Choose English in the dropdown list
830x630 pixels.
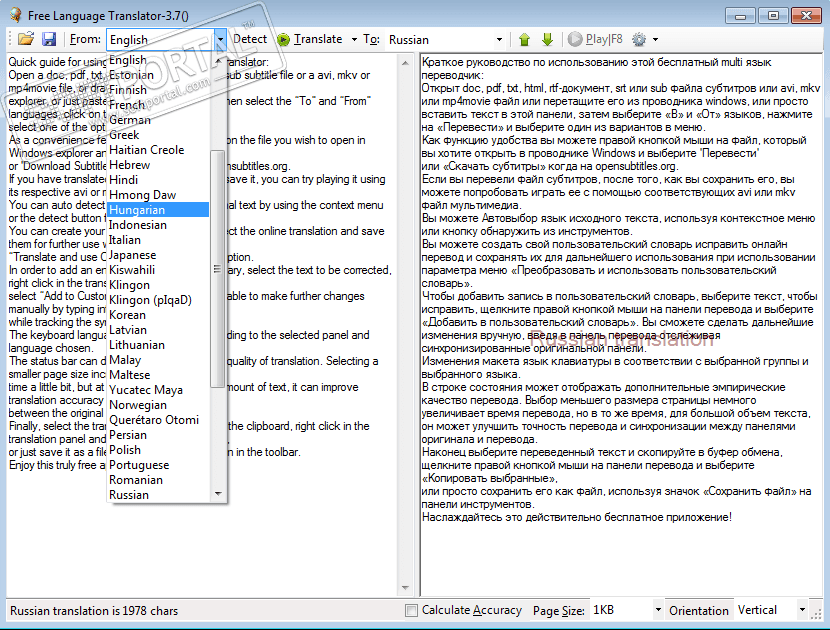(158, 60)
